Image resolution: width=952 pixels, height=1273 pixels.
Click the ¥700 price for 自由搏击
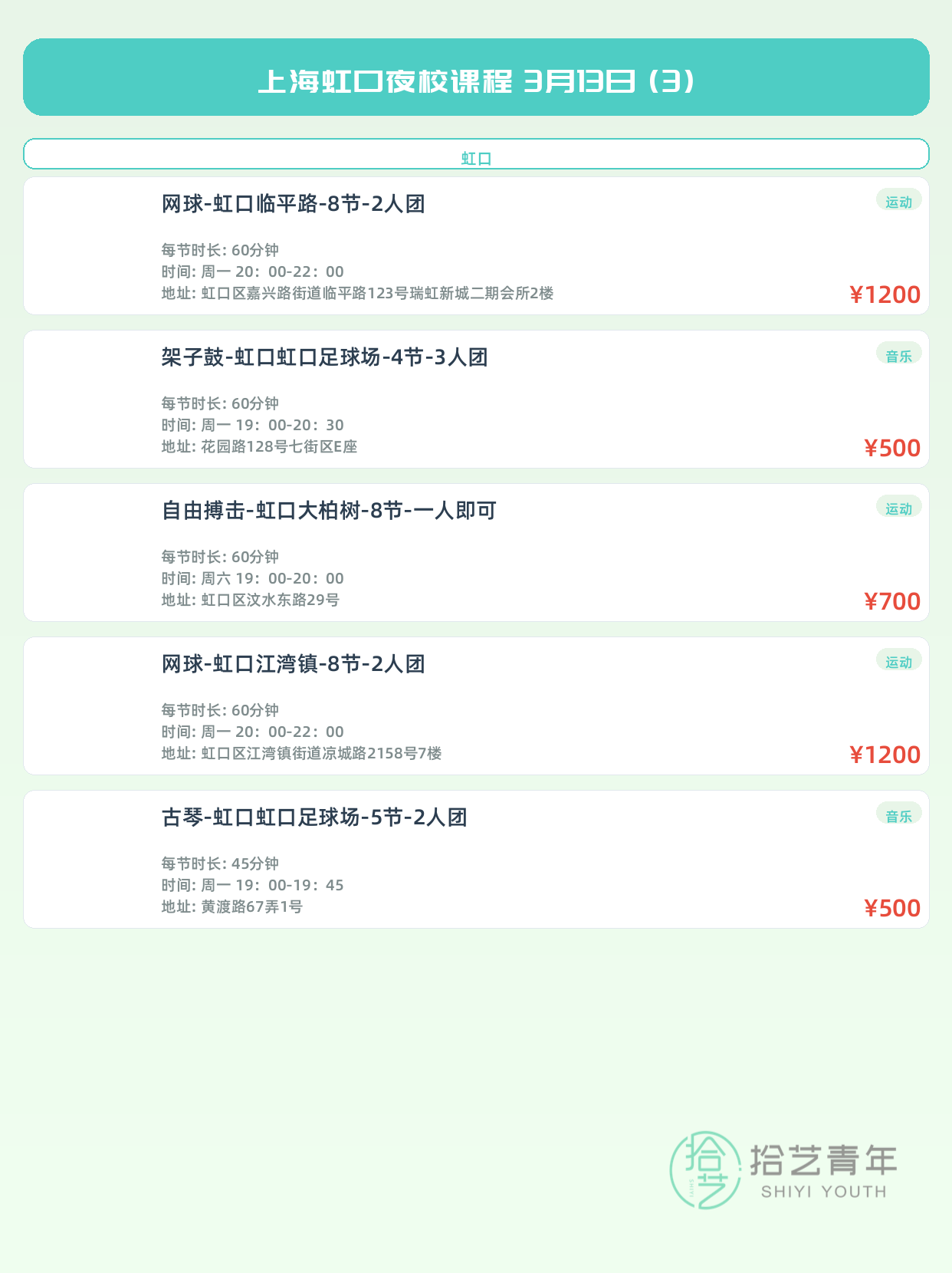click(892, 601)
